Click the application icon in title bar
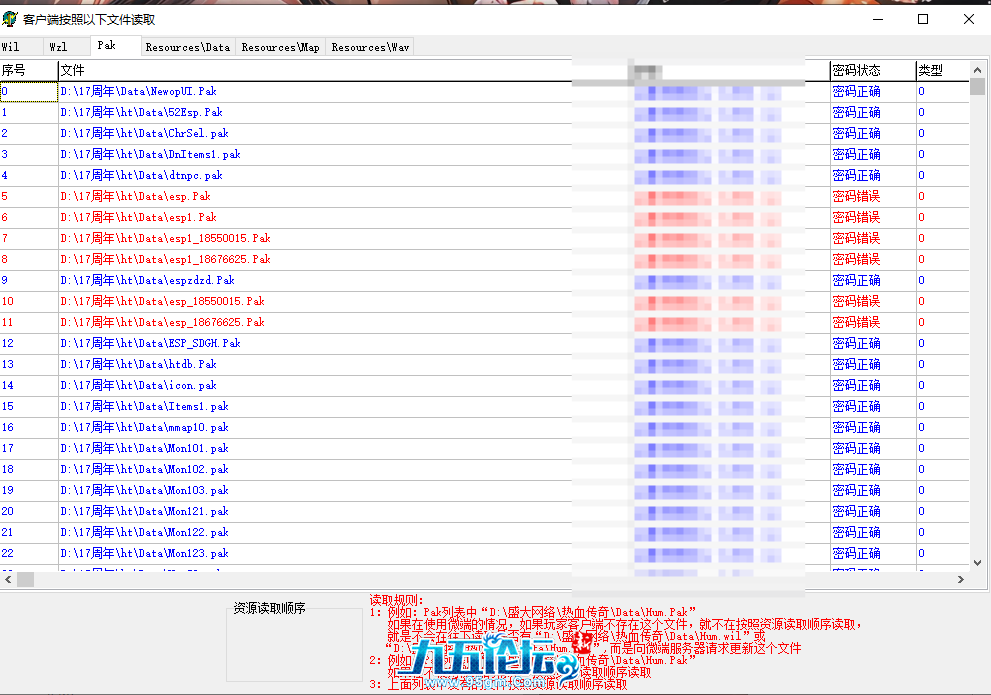991x695 pixels. tap(9, 19)
